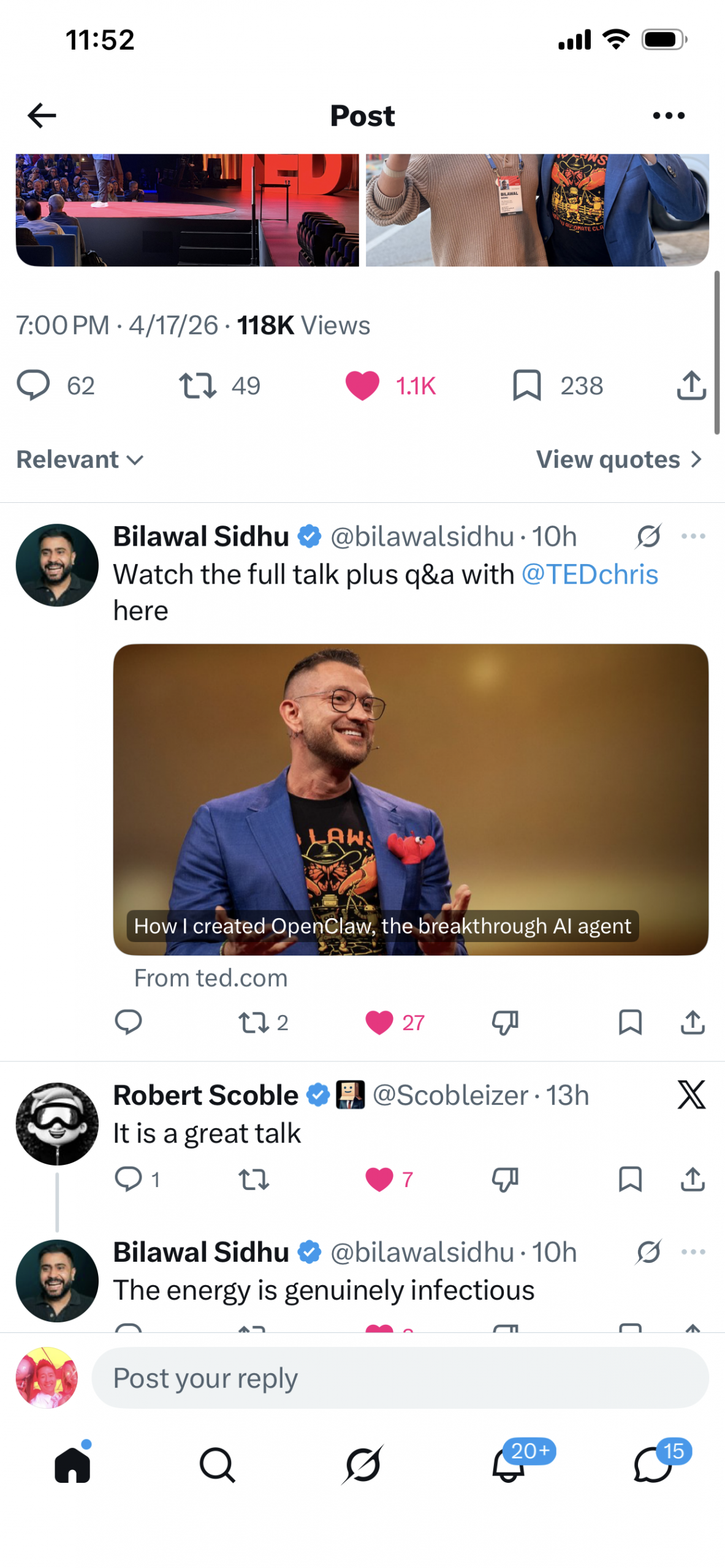
Task: Open Grok from the bottom navigation bar
Action: 363,1464
